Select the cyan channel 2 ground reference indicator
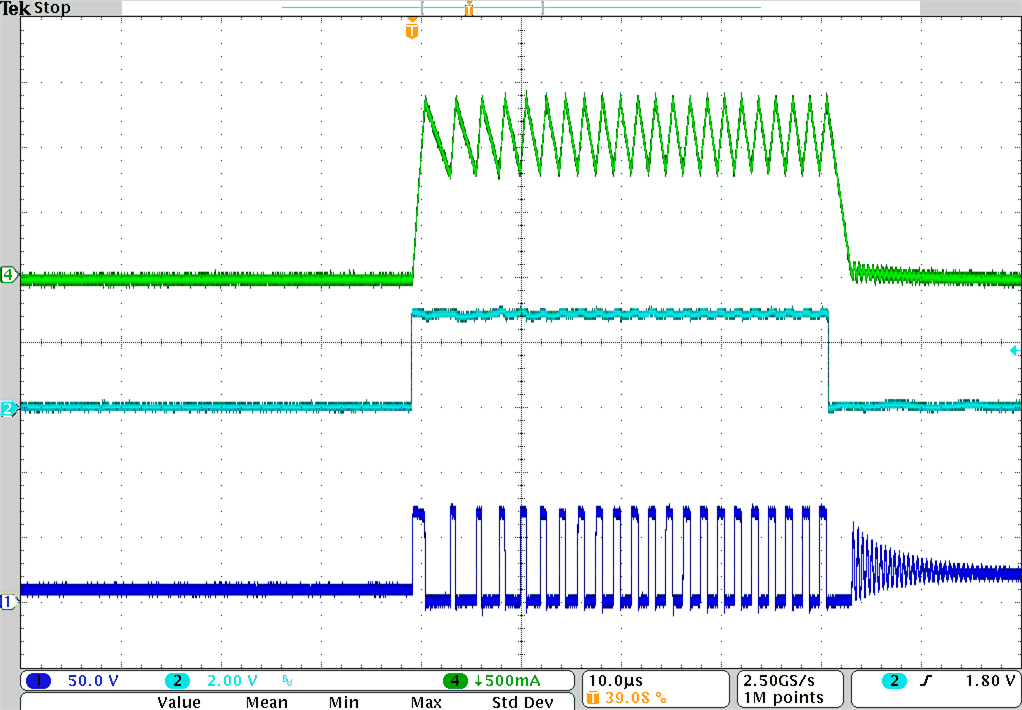This screenshot has height=710, width=1022. pyautogui.click(x=7, y=408)
